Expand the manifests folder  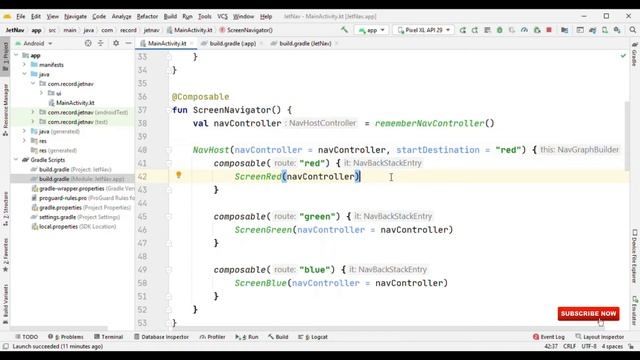pos(24,64)
